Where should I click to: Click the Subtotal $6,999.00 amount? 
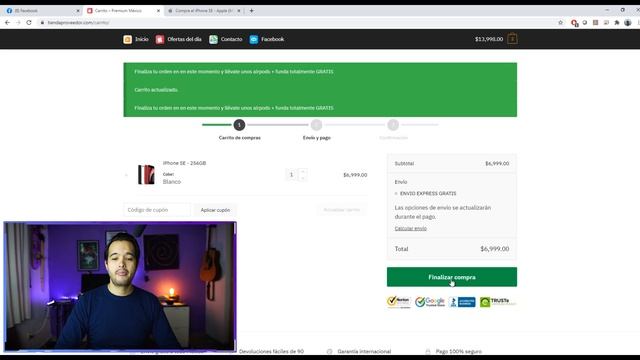[497, 163]
